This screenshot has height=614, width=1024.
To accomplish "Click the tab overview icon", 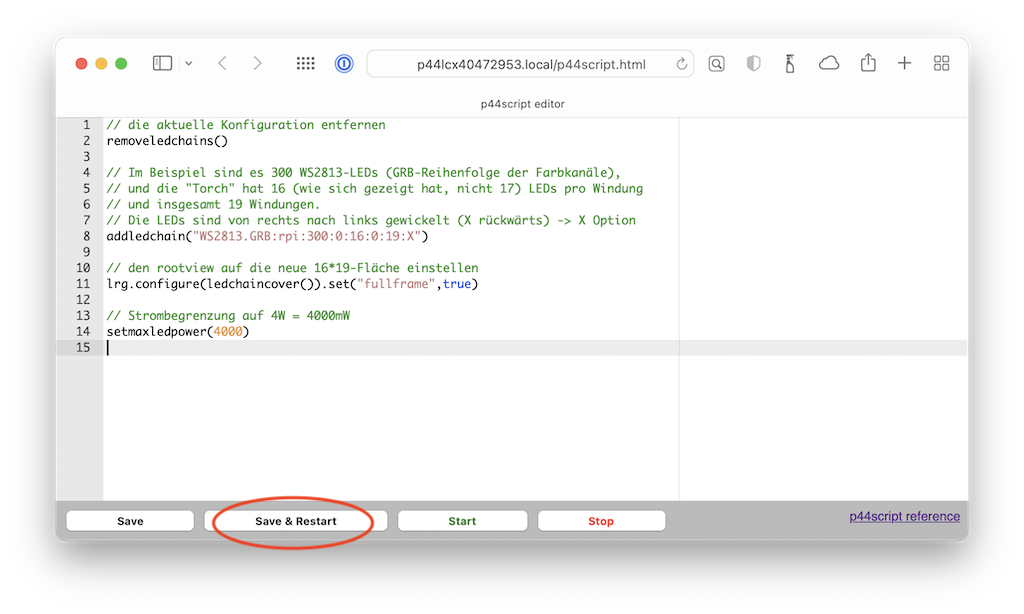I will pyautogui.click(x=941, y=62).
